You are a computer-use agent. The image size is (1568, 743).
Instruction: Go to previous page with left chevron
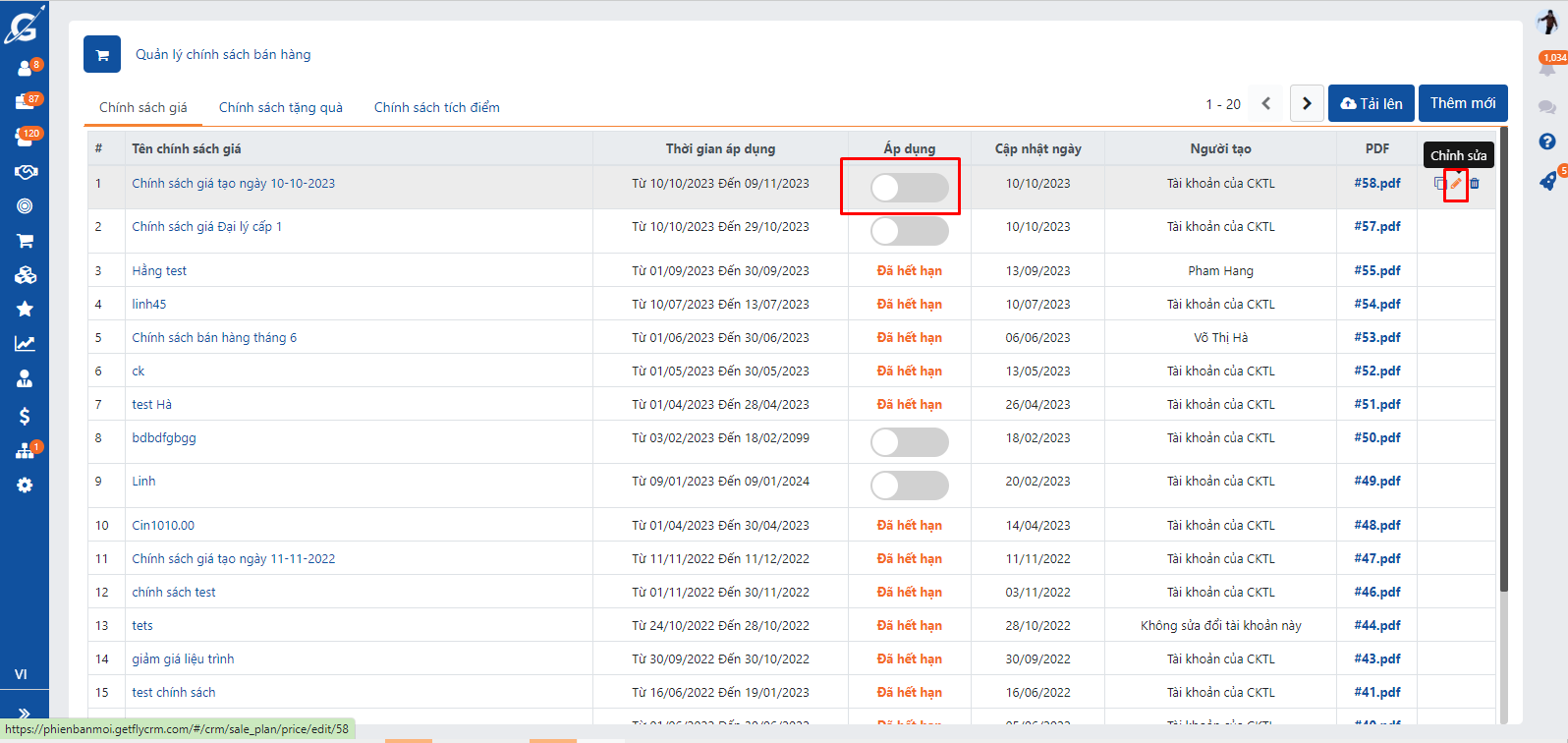coord(1266,103)
